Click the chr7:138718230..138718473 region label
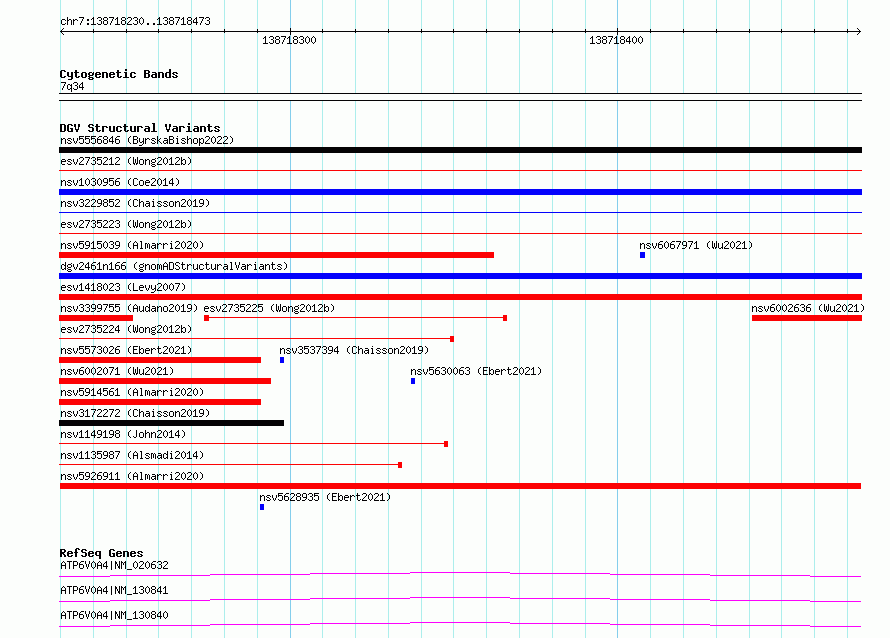Image resolution: width=890 pixels, height=638 pixels. (135, 21)
